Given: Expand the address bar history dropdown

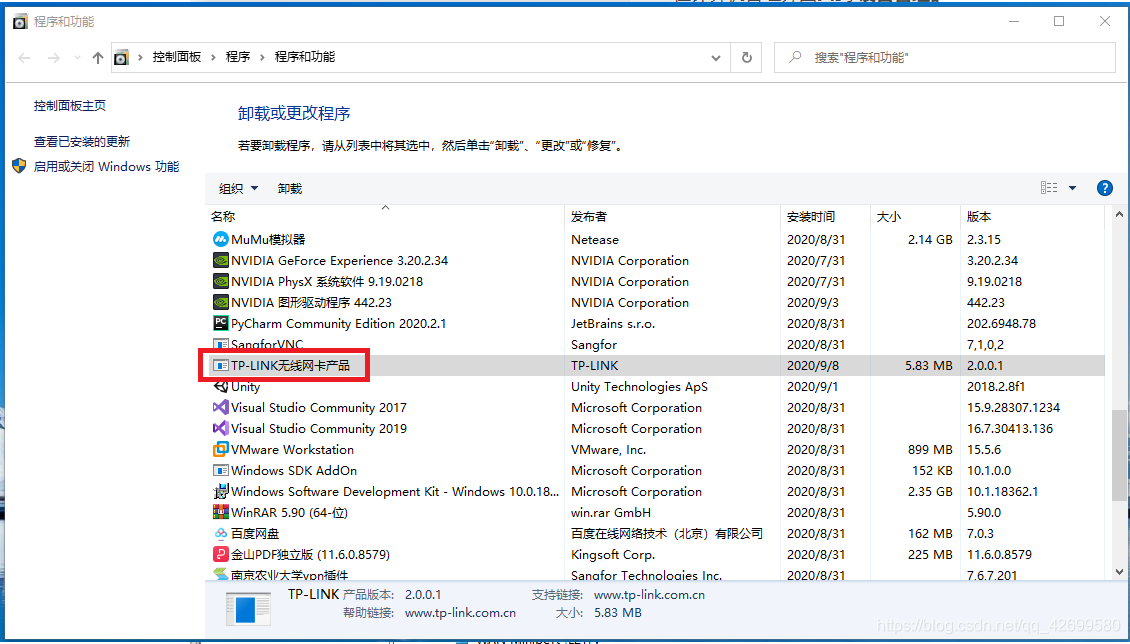Looking at the screenshot, I should (x=716, y=58).
